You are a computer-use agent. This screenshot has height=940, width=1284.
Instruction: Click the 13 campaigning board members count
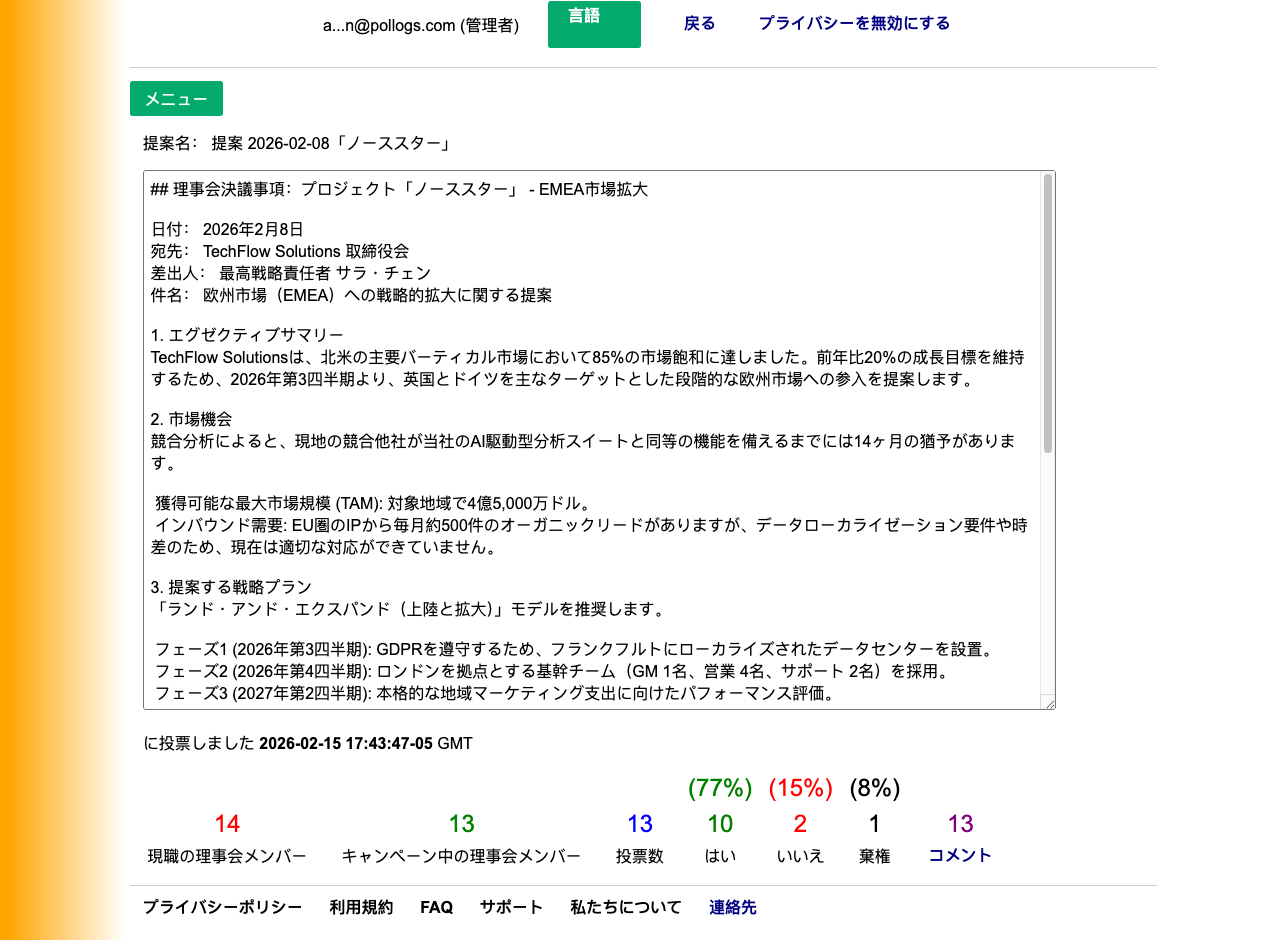pyautogui.click(x=461, y=824)
